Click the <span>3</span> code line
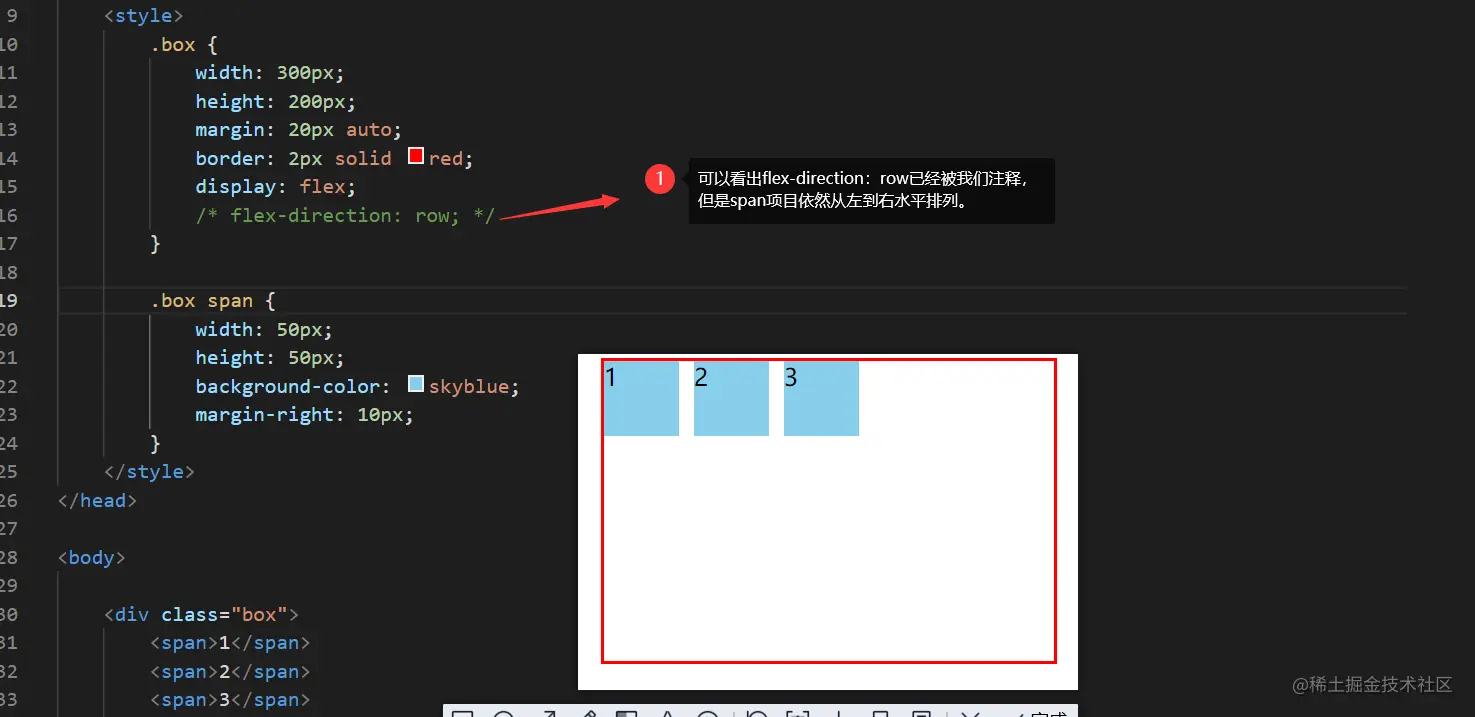This screenshot has height=717, width=1475. (230, 700)
